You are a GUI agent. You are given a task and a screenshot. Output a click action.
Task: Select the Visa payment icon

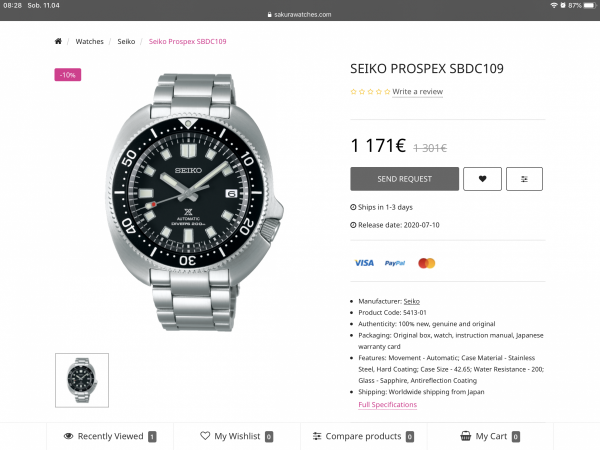(364, 263)
